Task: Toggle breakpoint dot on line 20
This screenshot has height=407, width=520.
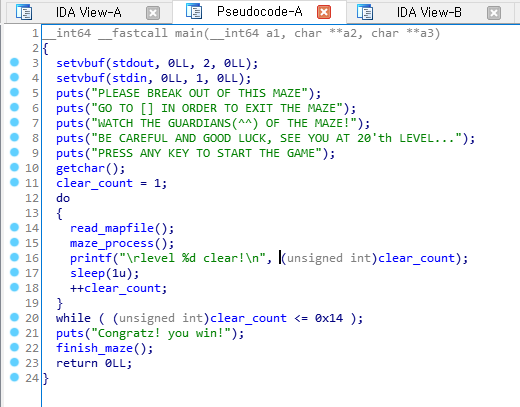Action: tap(14, 317)
